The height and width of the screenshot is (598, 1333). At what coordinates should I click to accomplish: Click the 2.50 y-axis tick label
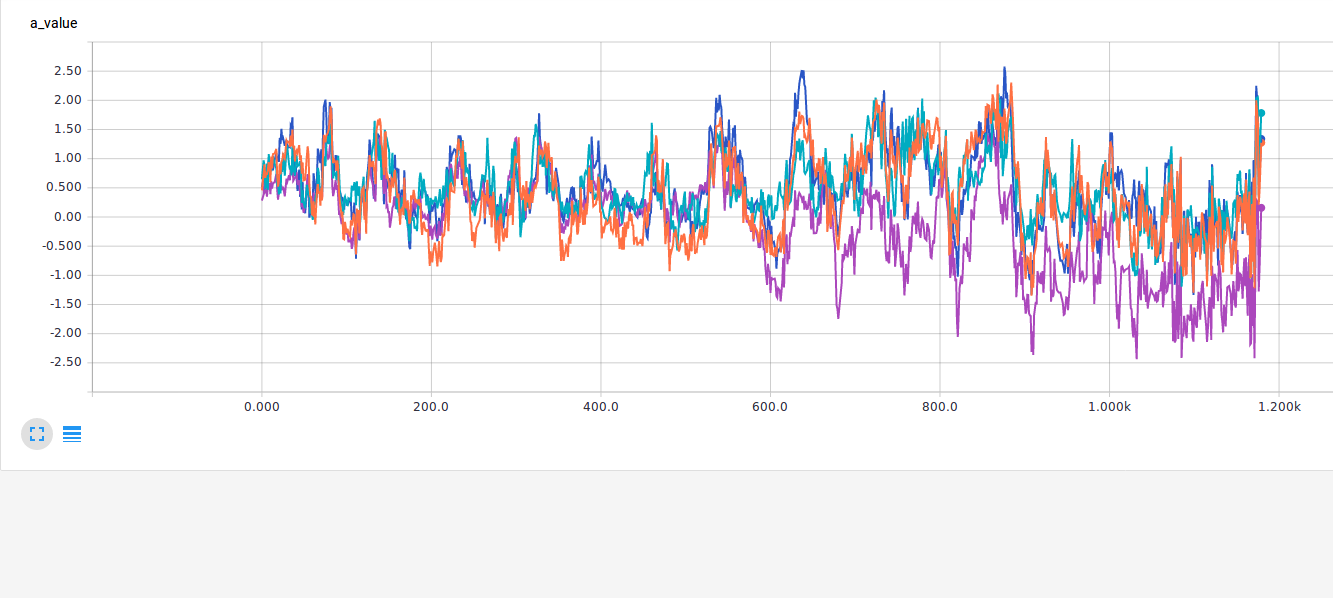point(68,71)
